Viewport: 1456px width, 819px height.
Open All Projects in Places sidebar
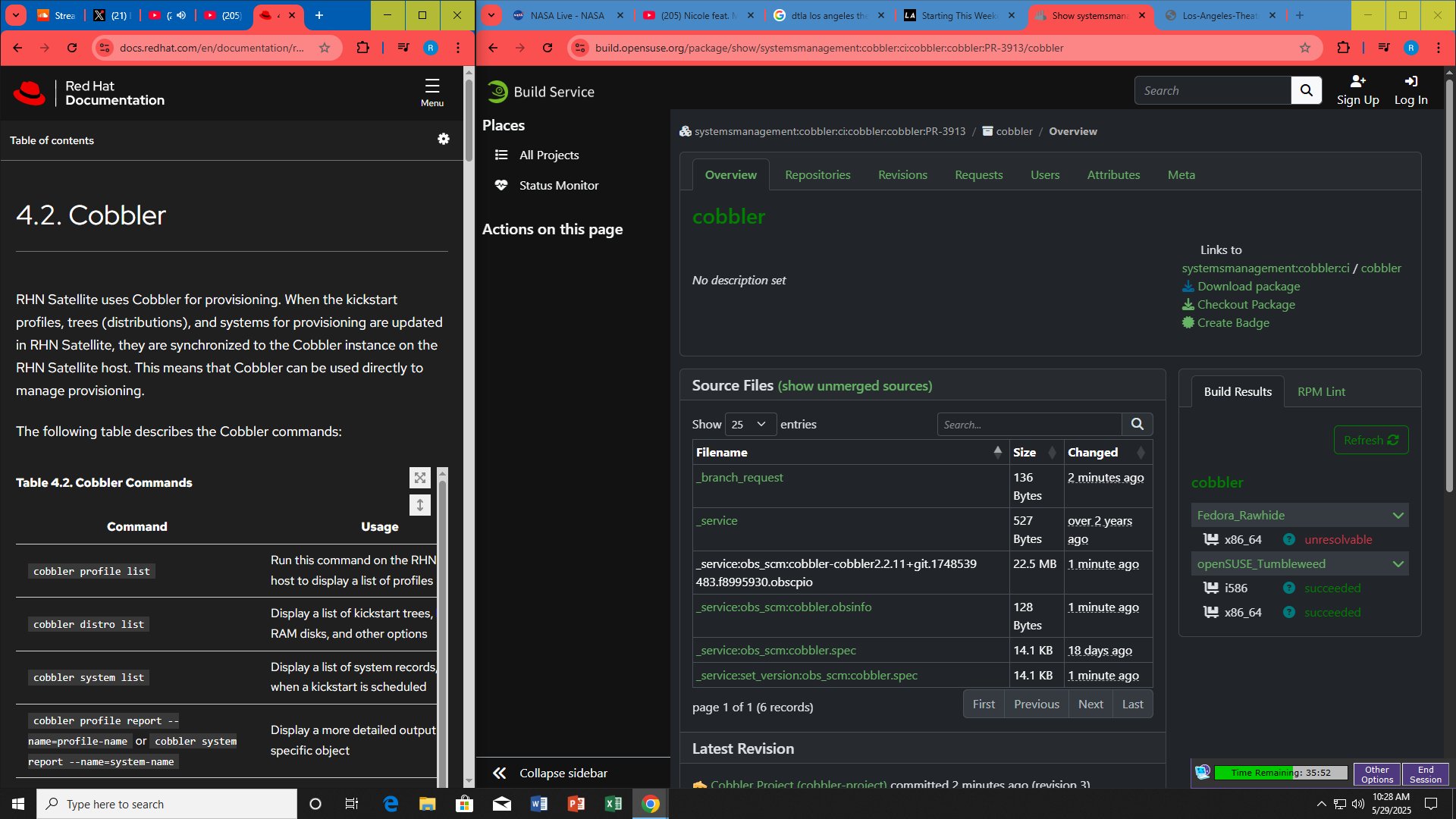coord(549,155)
